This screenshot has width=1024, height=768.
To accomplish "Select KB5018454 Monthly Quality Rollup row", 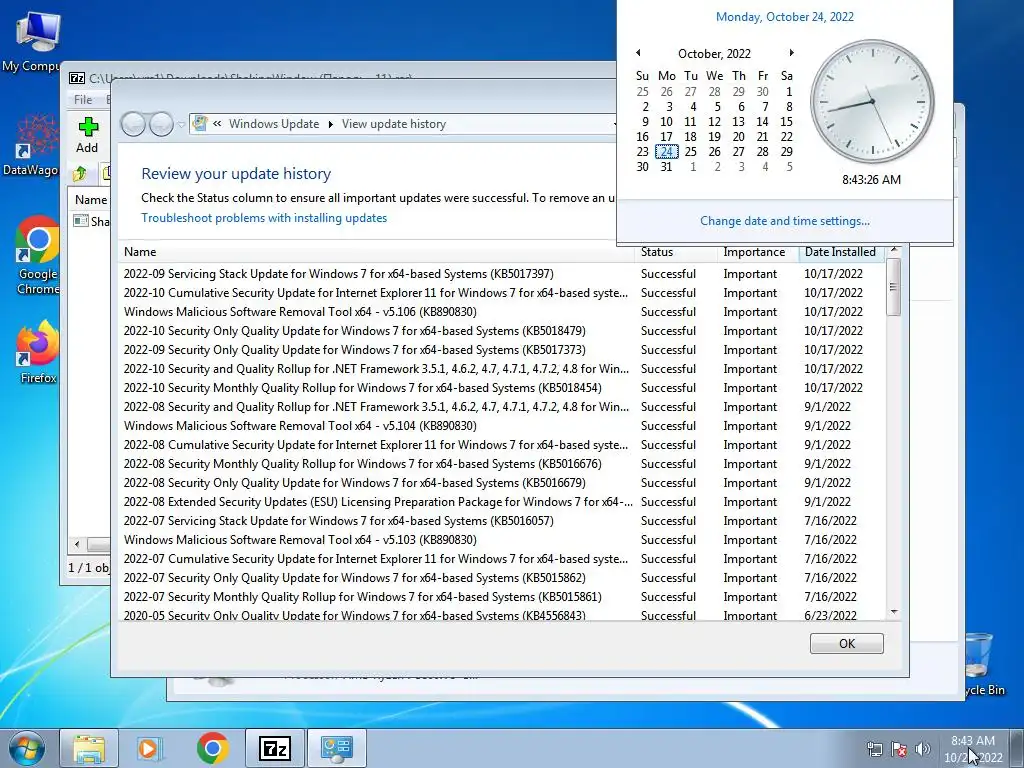I will (501, 387).
